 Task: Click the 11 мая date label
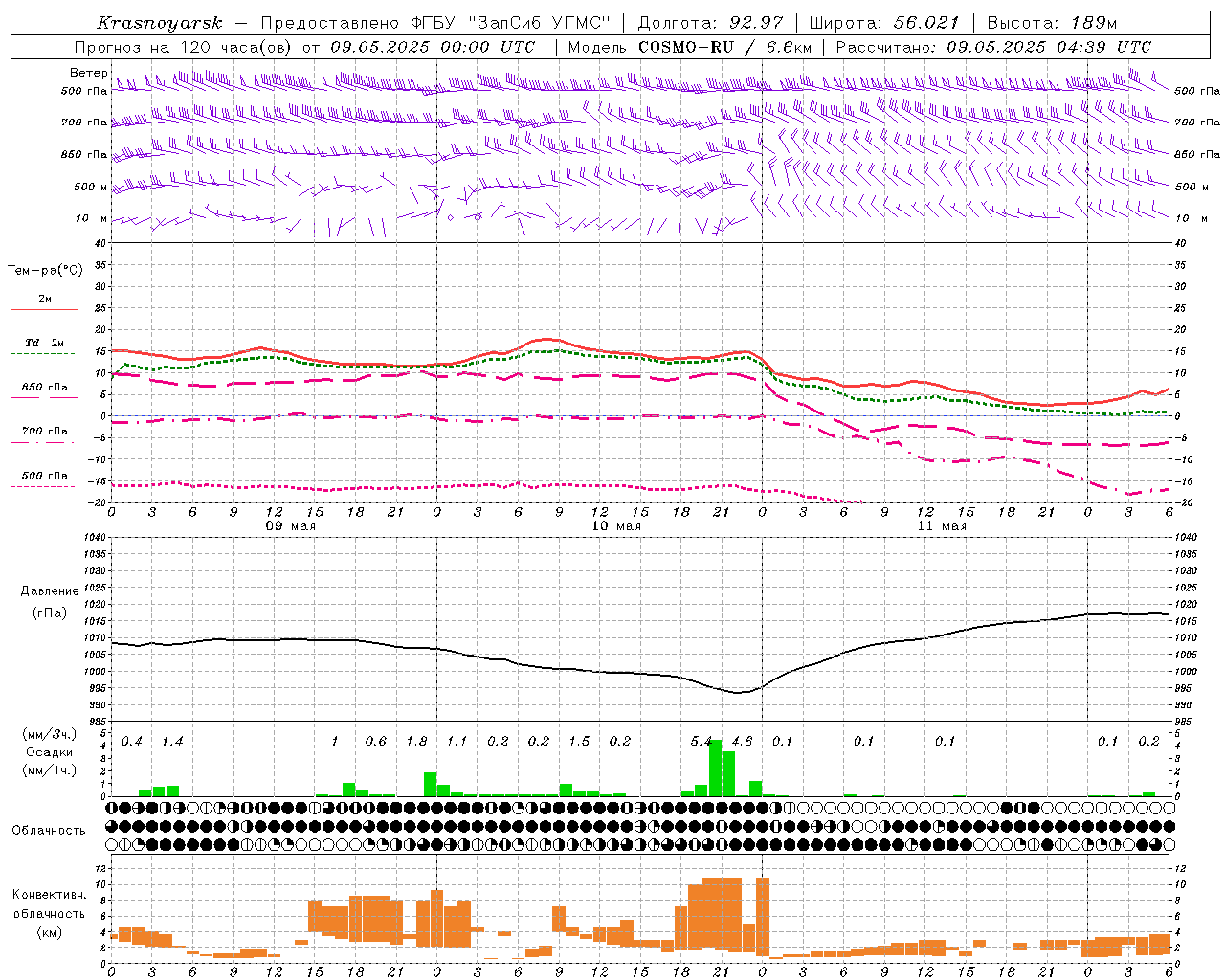point(941,526)
